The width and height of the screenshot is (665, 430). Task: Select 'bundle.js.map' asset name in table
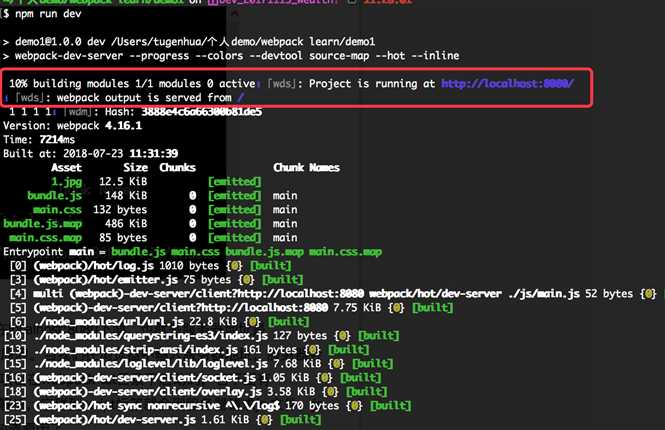tap(42, 223)
